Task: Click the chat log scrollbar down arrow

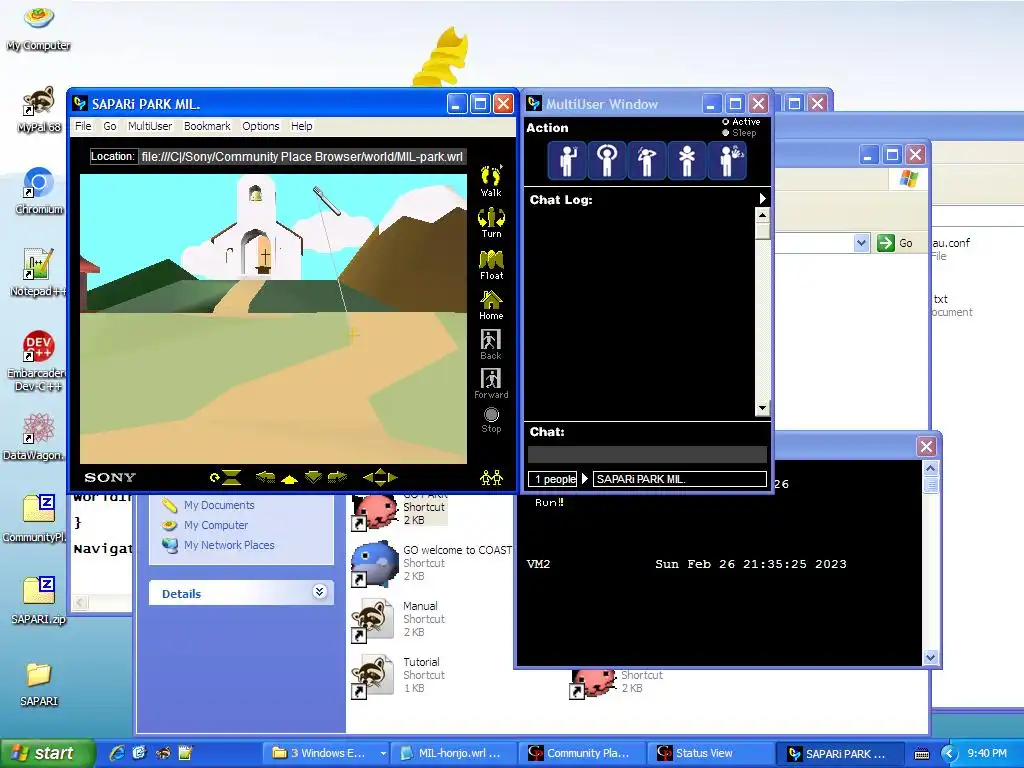Action: pyautogui.click(x=762, y=408)
